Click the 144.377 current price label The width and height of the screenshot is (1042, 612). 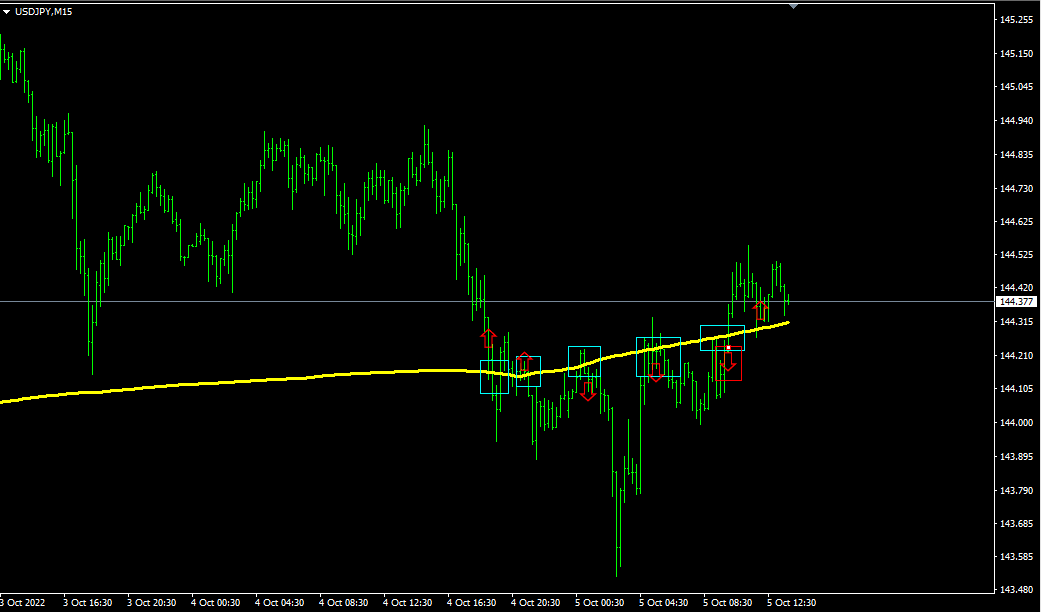tap(1016, 301)
